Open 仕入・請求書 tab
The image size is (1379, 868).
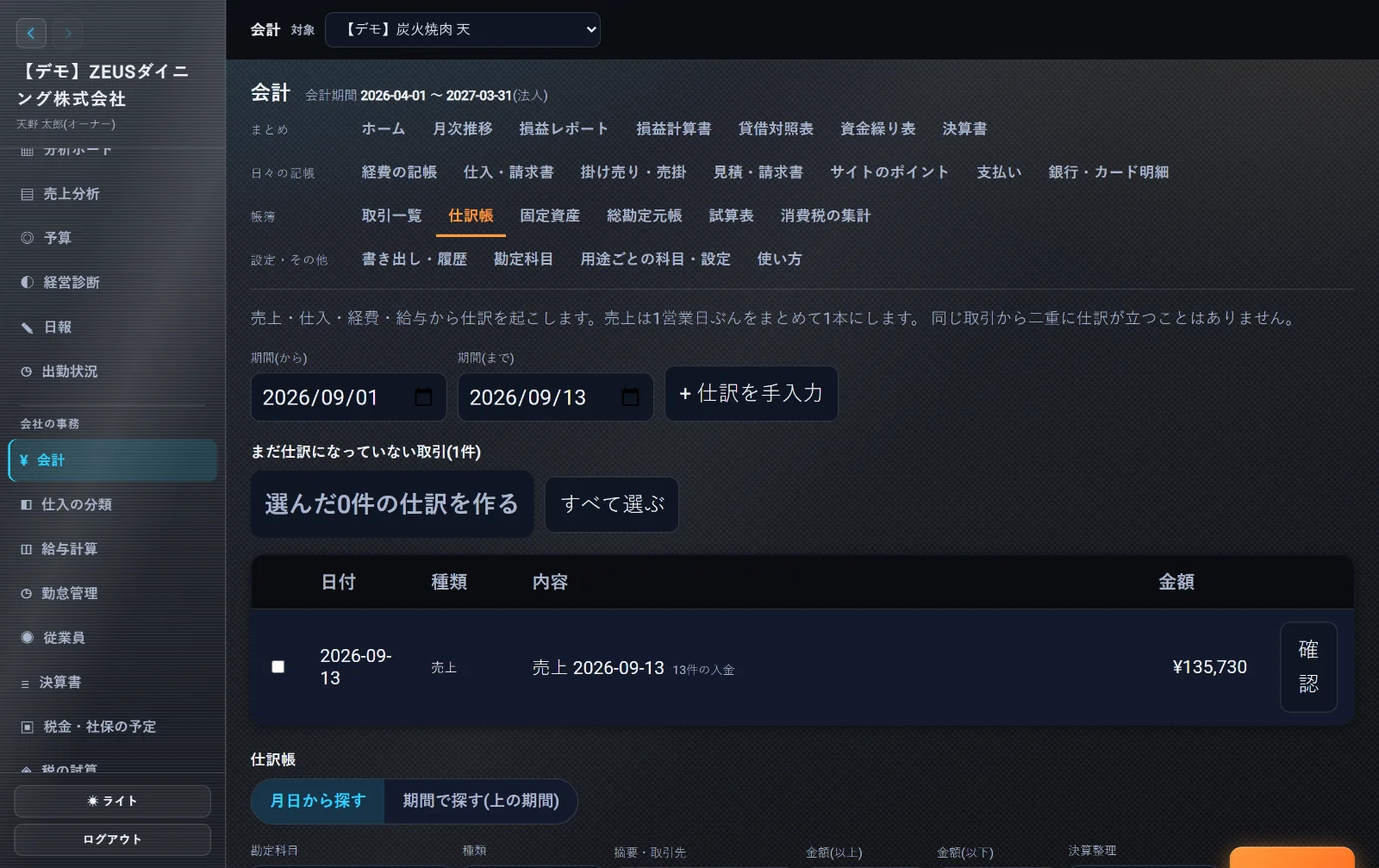[x=509, y=172]
